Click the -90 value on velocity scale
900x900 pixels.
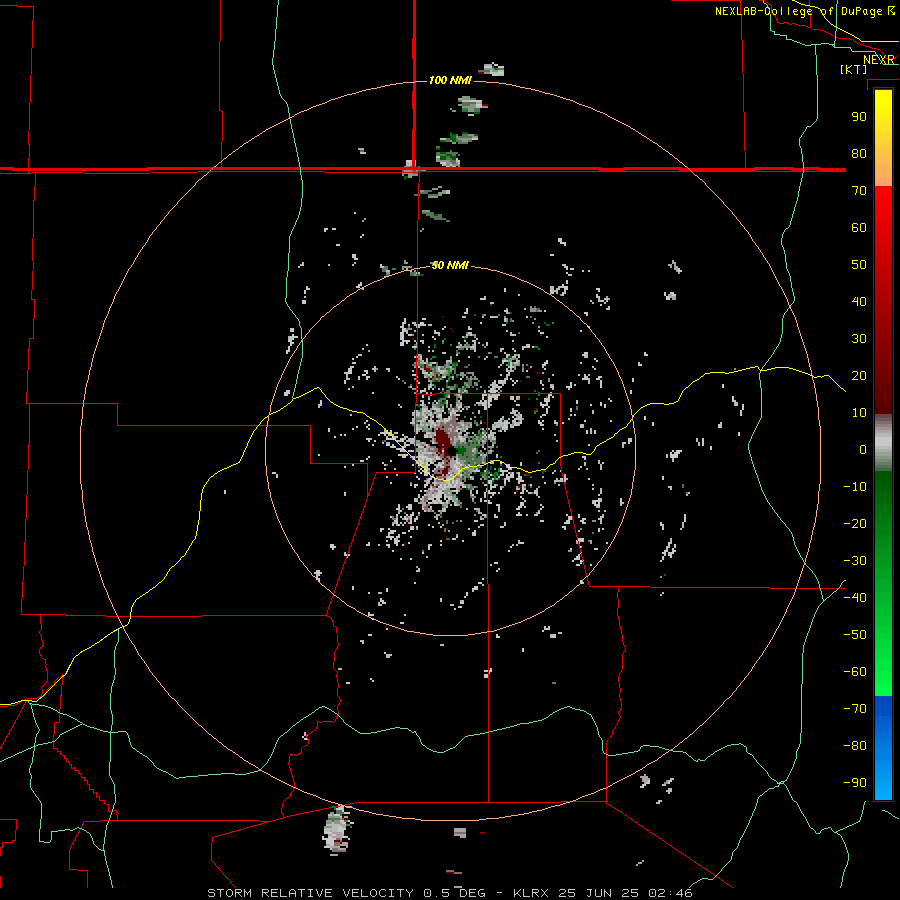[855, 783]
